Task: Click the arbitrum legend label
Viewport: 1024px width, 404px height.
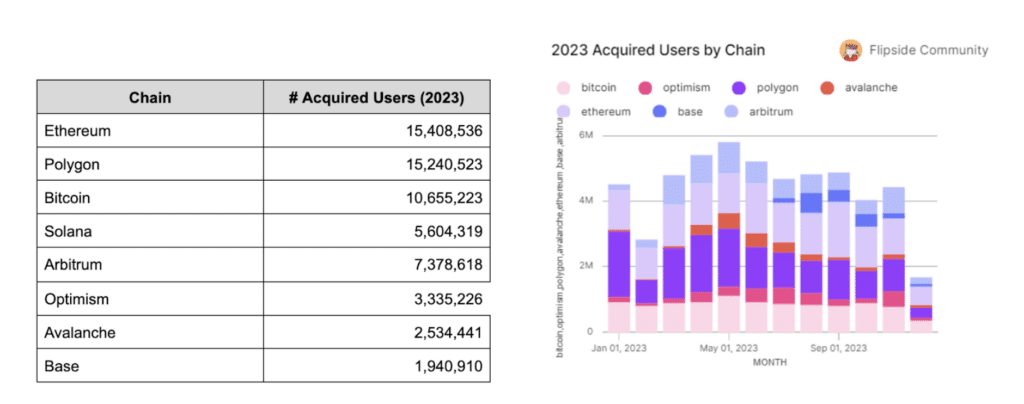Action: click(x=772, y=112)
